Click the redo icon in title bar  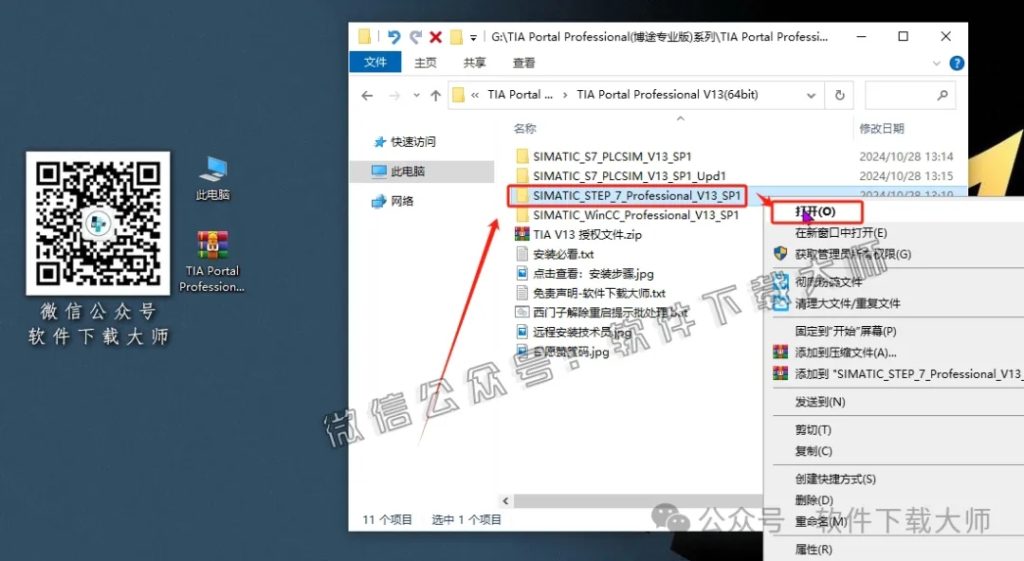tap(415, 37)
